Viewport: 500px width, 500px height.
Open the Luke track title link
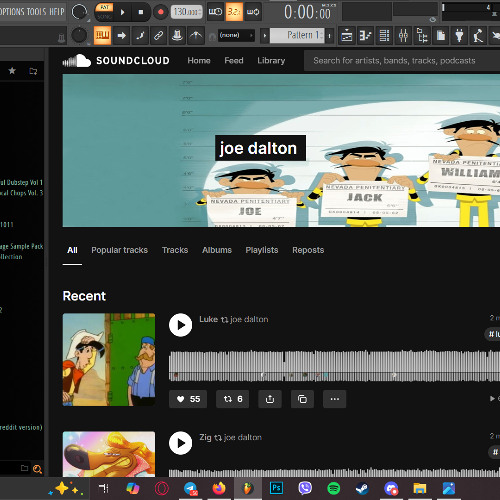pos(208,319)
